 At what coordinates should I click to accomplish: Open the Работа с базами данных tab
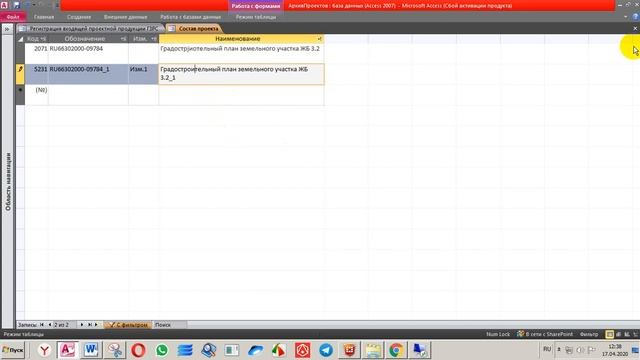coord(190,17)
